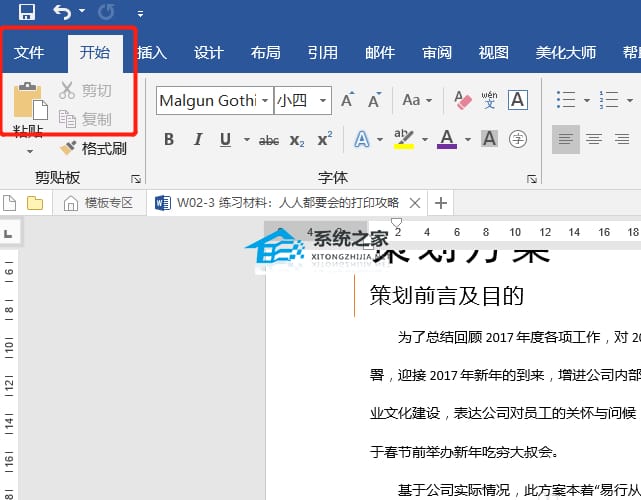The height and width of the screenshot is (500, 641).
Task: Click the Clear Formatting eraser icon
Action: pyautogui.click(x=462, y=100)
